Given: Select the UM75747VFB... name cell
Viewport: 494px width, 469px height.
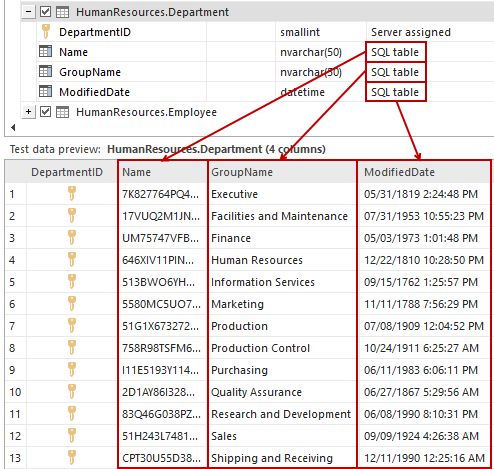Looking at the screenshot, I should 163,238.
